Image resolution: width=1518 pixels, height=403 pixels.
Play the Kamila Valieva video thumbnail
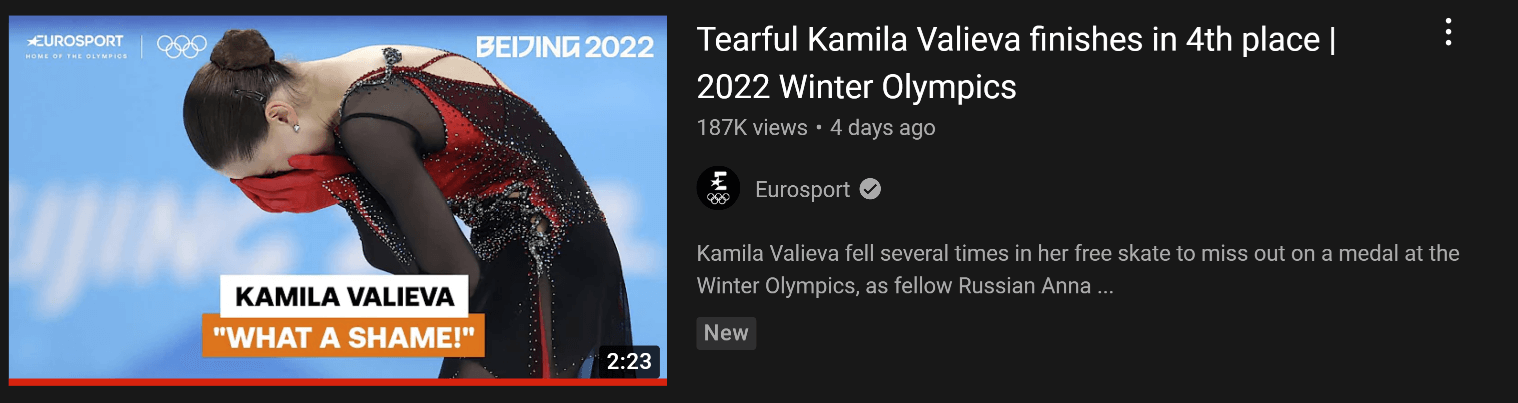[338, 199]
